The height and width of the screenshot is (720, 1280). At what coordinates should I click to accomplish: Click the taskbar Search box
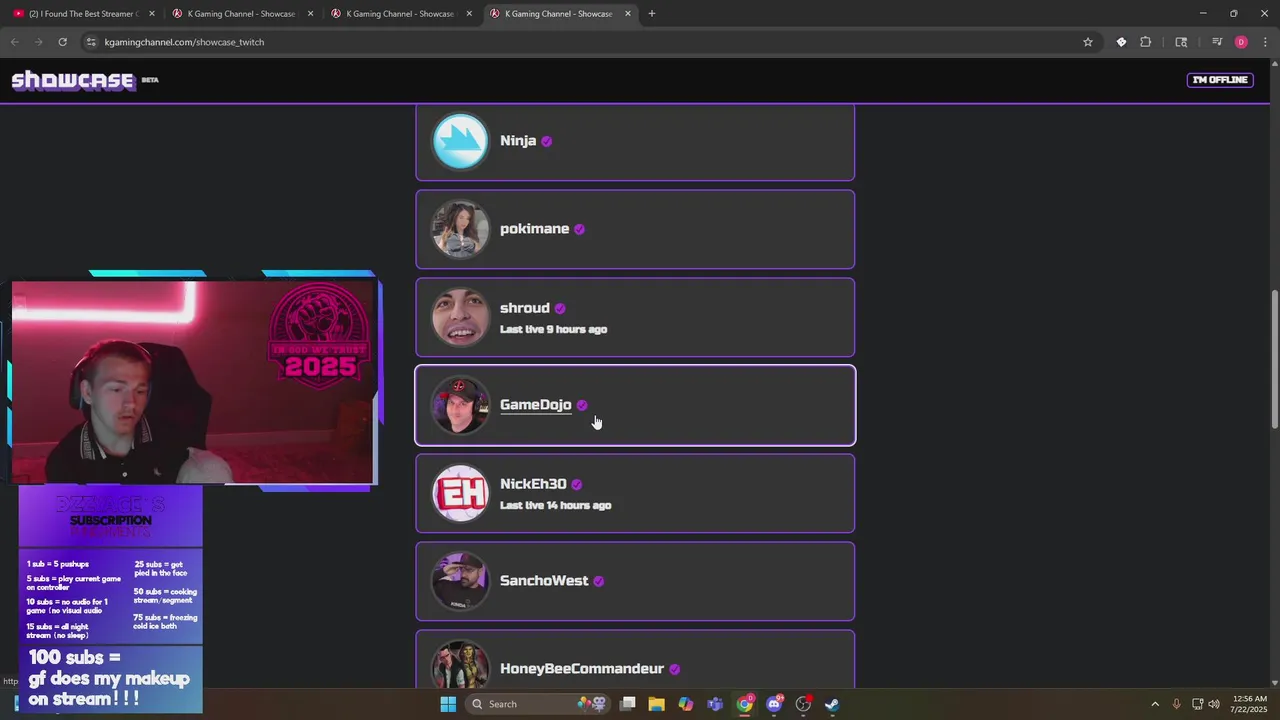point(540,704)
